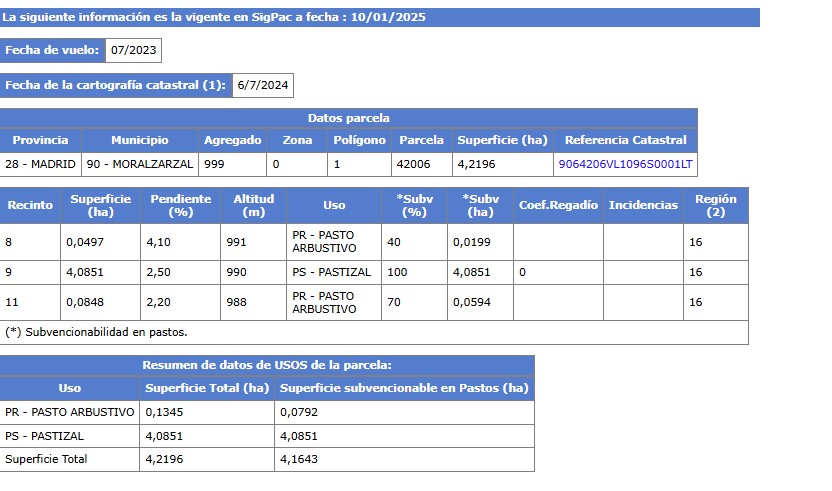
Task: Click the parcela number 42006 cell
Action: [x=422, y=165]
